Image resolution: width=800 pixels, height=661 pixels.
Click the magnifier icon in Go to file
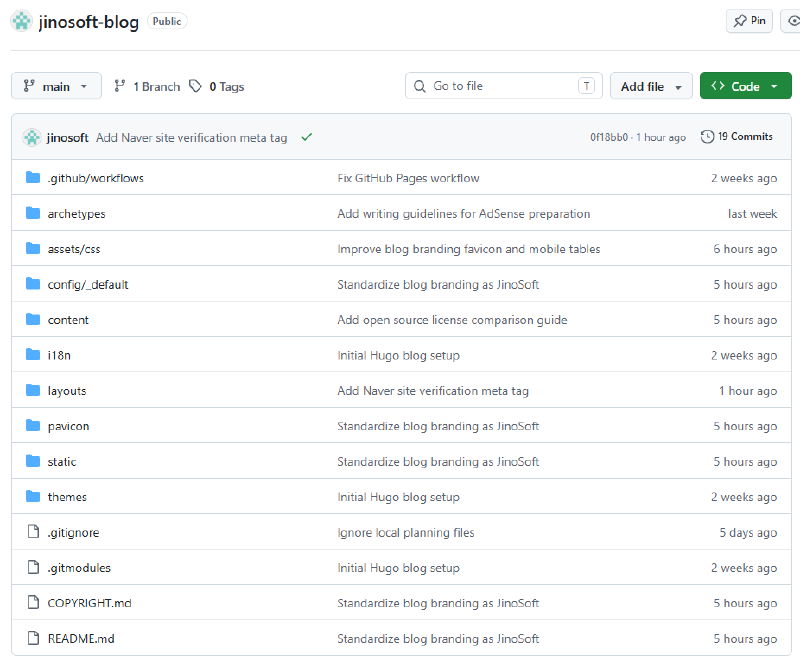pos(419,86)
